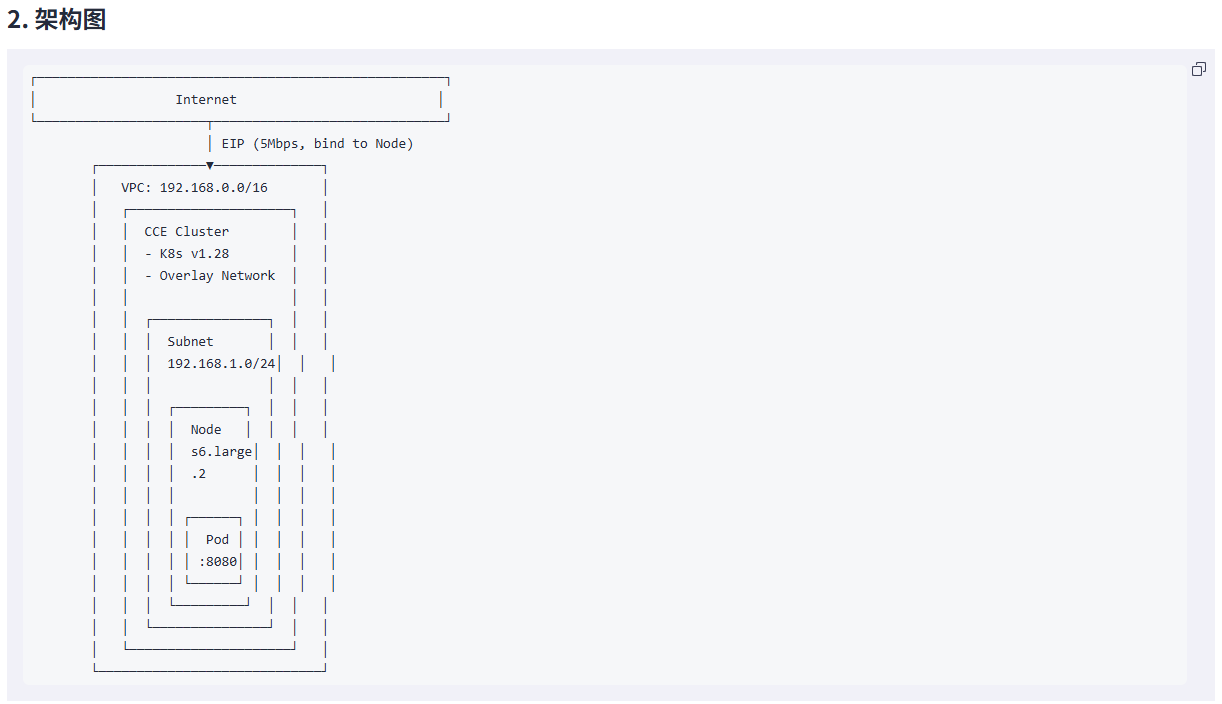This screenshot has width=1222, height=704.
Task: Click the "- Overlay Network" line
Action: (x=210, y=275)
